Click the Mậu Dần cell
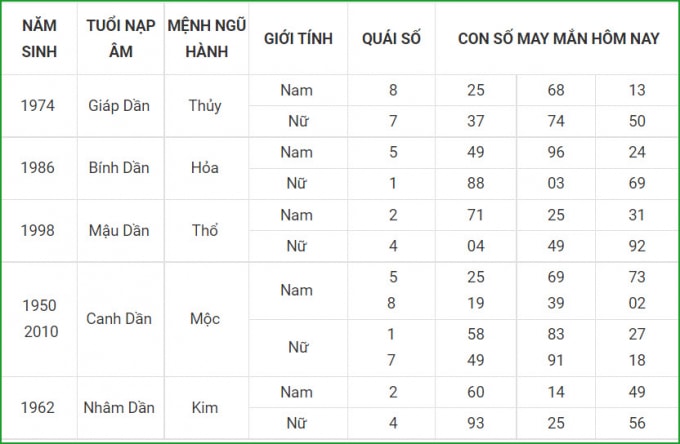 [x=119, y=230]
